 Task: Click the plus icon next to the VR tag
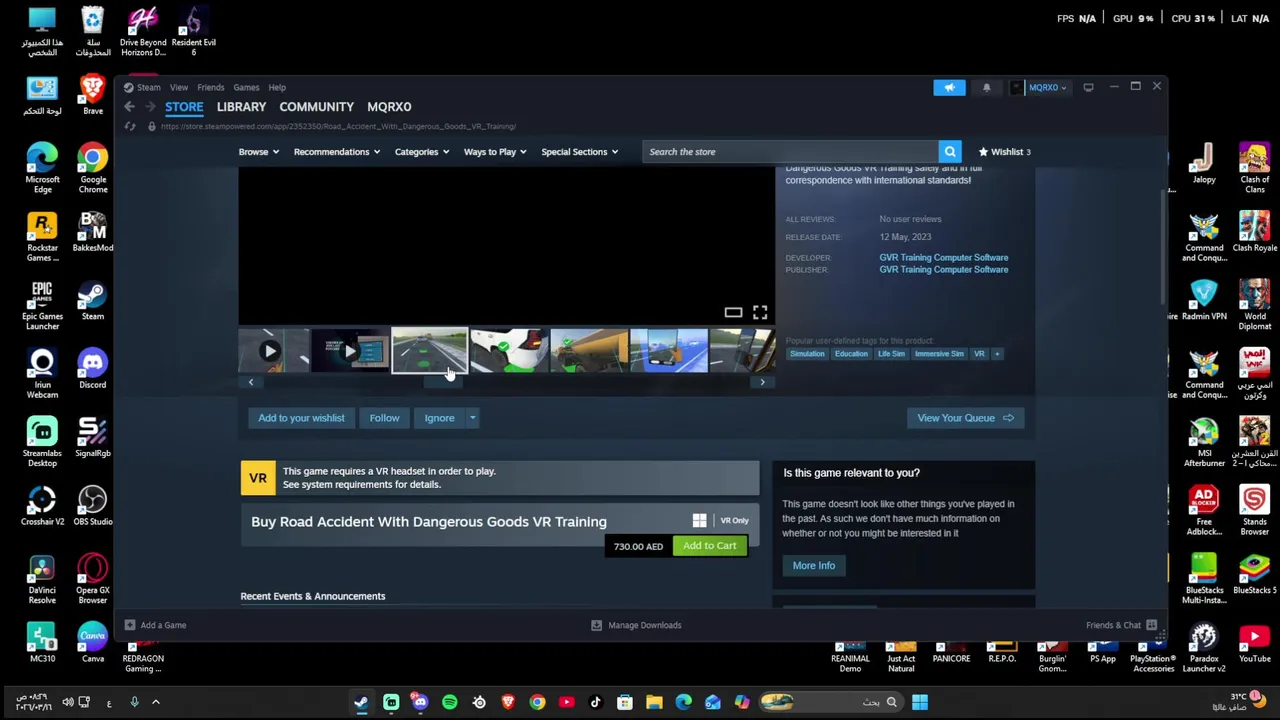pos(996,354)
